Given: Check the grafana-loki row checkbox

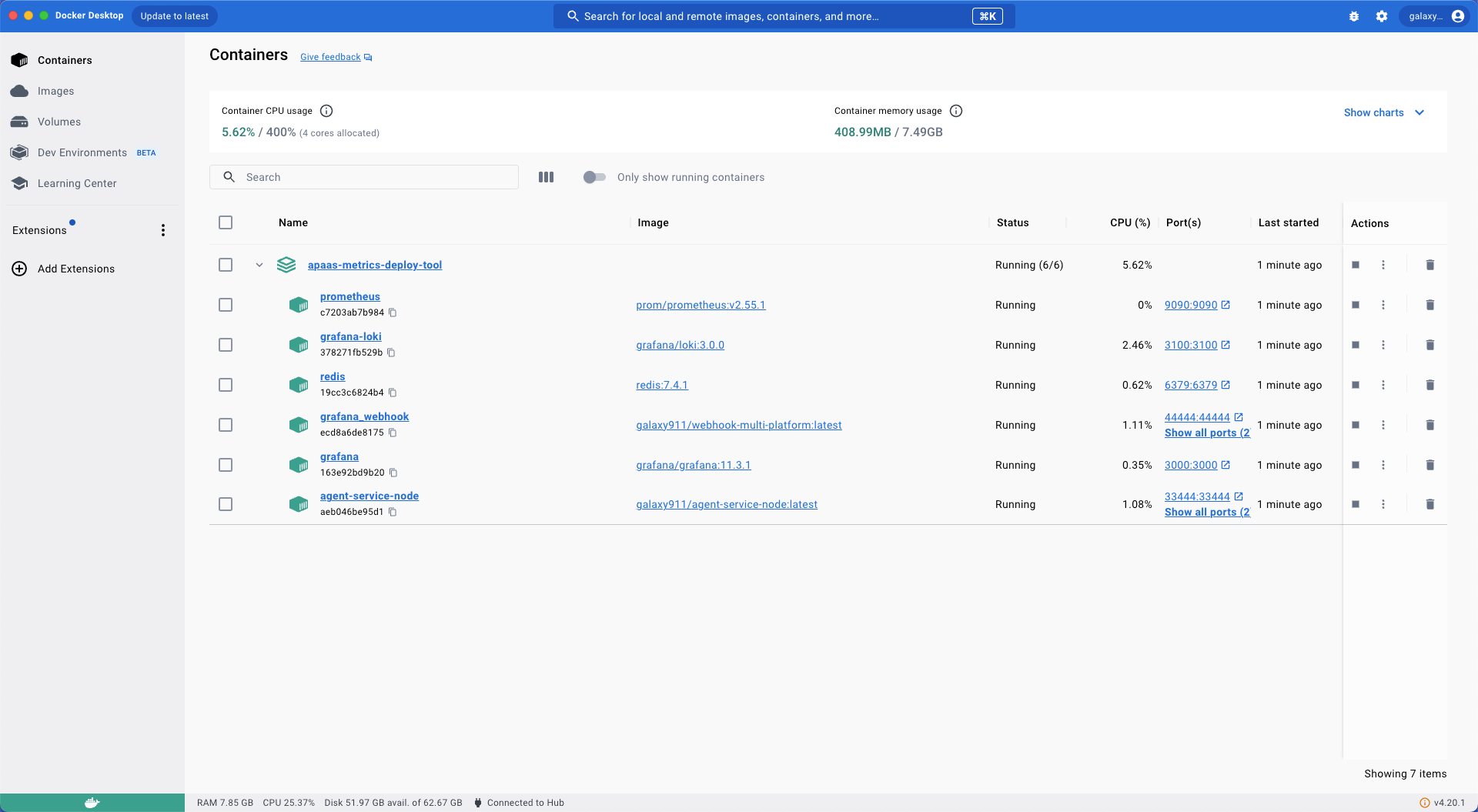Looking at the screenshot, I should point(226,345).
